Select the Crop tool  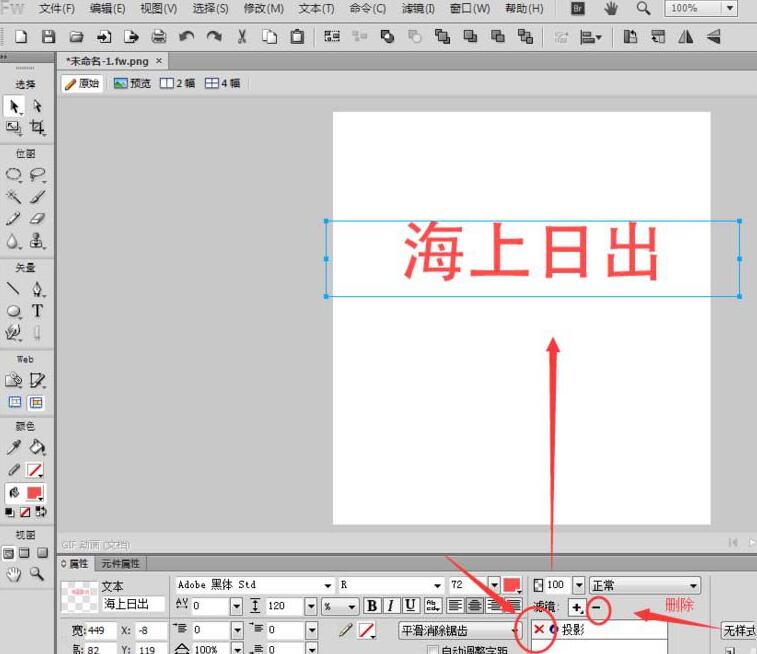pyautogui.click(x=37, y=128)
